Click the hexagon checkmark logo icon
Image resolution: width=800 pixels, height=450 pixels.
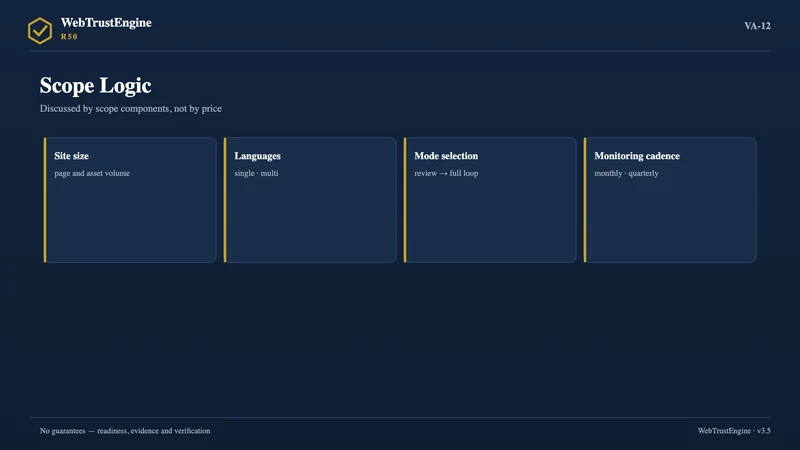pos(40,31)
